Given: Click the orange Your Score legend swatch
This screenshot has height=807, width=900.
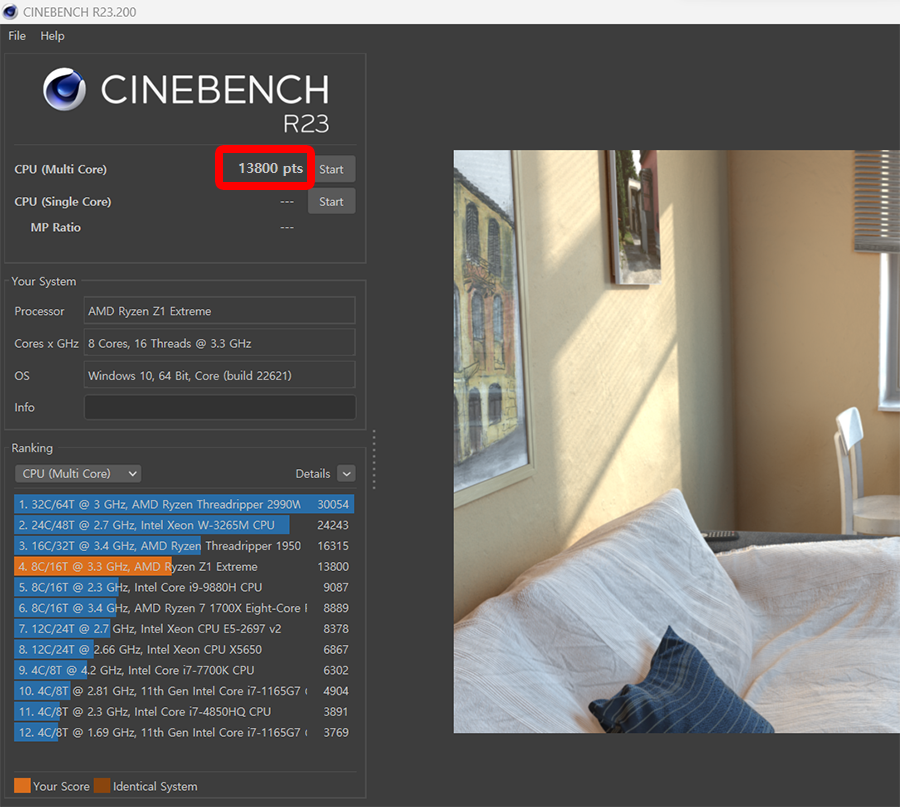Looking at the screenshot, I should 22,786.
